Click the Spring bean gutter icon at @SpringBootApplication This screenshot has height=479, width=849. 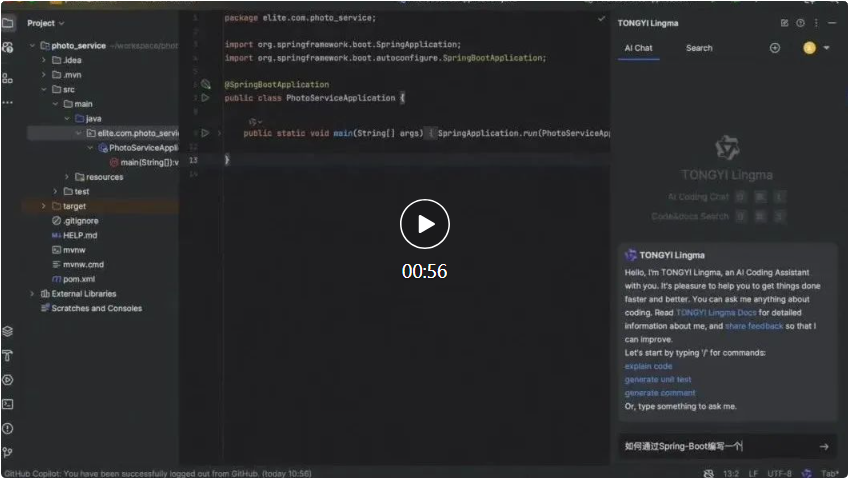tap(206, 84)
